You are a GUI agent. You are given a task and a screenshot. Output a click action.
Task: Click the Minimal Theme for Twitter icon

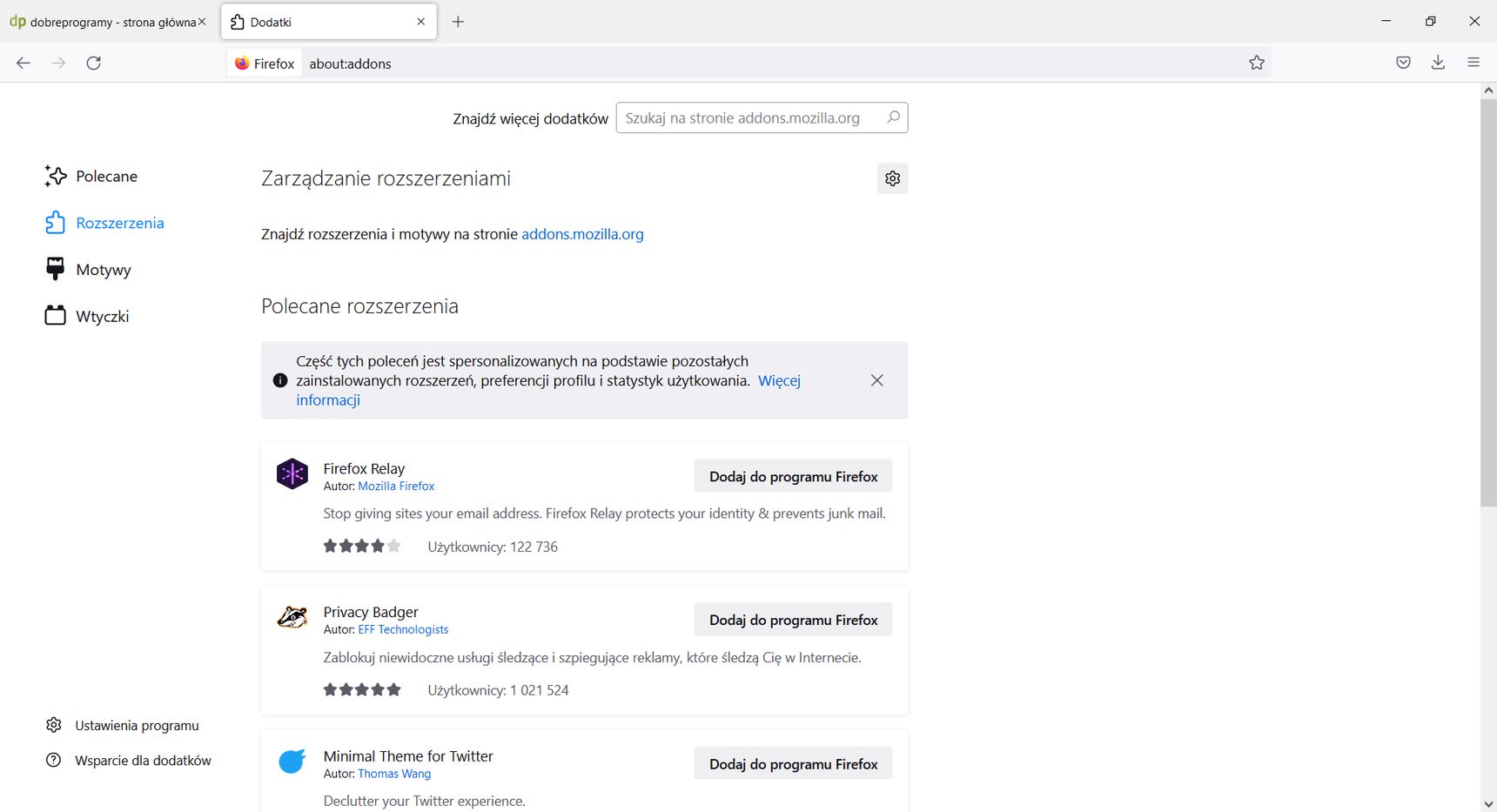tap(292, 761)
